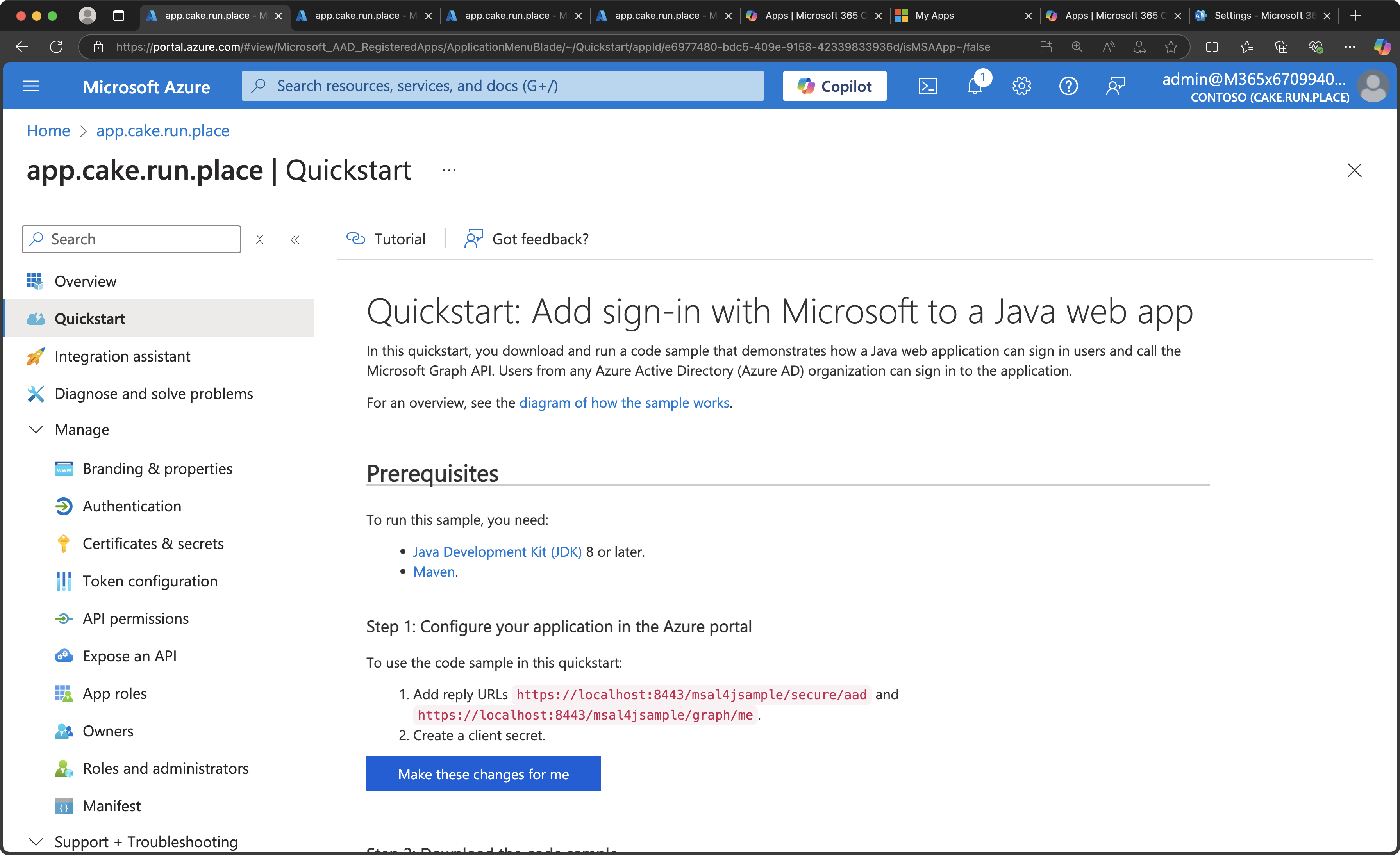Open Certificates & secrets page
The width and height of the screenshot is (1400, 855).
(x=153, y=543)
